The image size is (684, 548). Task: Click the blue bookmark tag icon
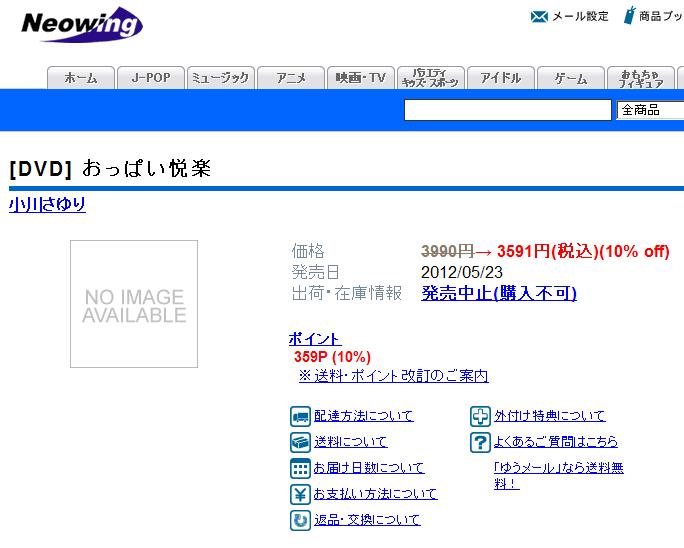[x=629, y=16]
